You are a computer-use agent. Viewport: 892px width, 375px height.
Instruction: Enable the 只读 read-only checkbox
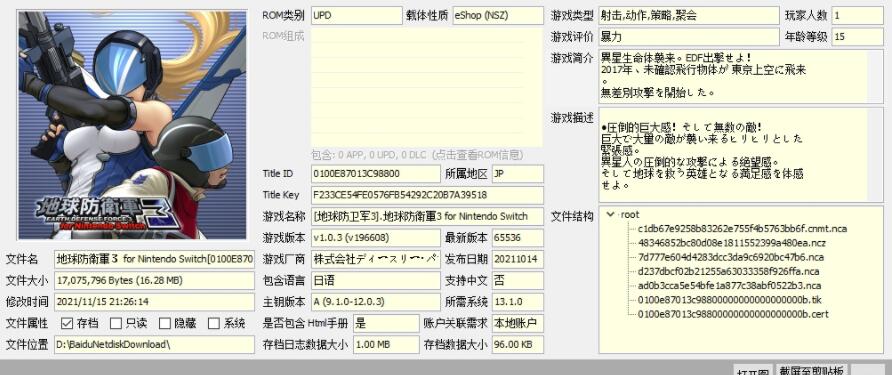tap(116, 323)
